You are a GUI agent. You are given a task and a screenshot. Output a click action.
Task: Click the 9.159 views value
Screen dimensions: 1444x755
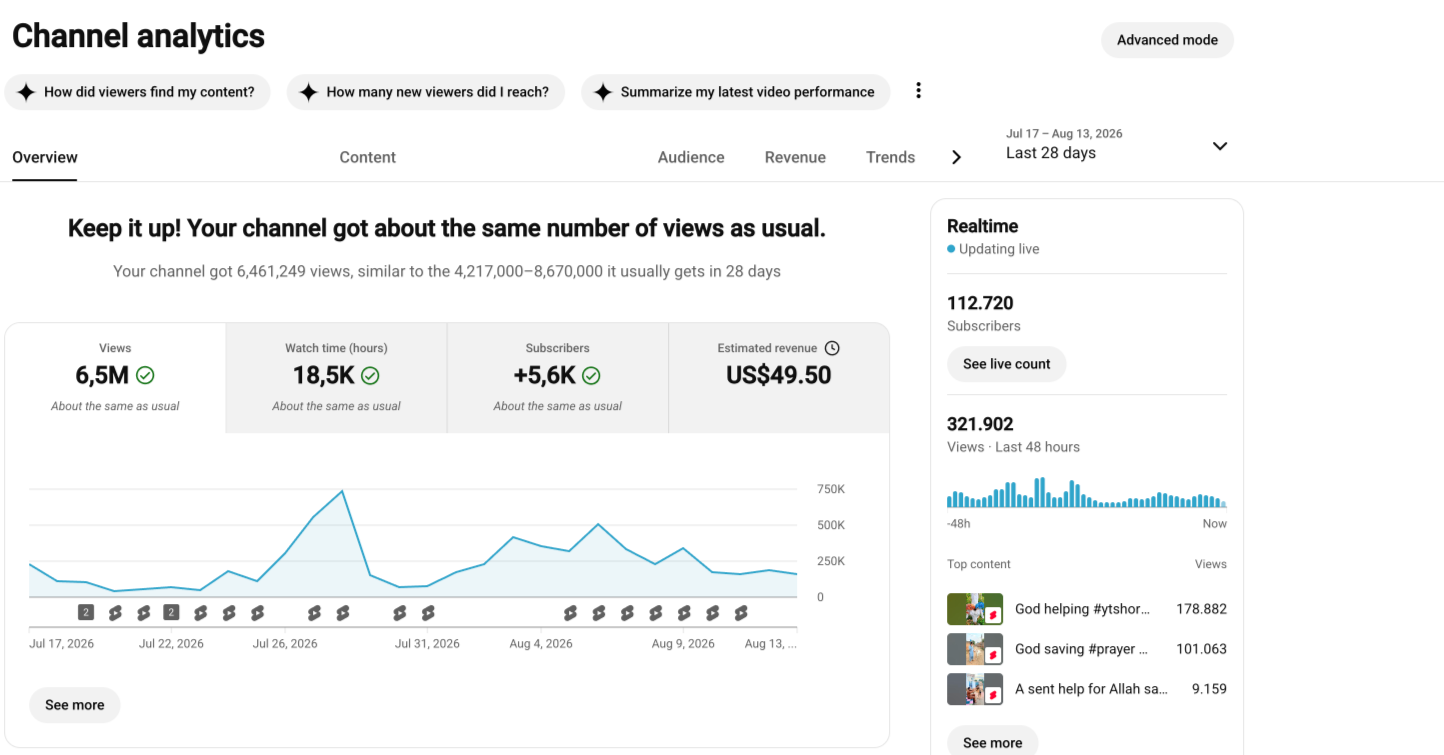click(1209, 689)
